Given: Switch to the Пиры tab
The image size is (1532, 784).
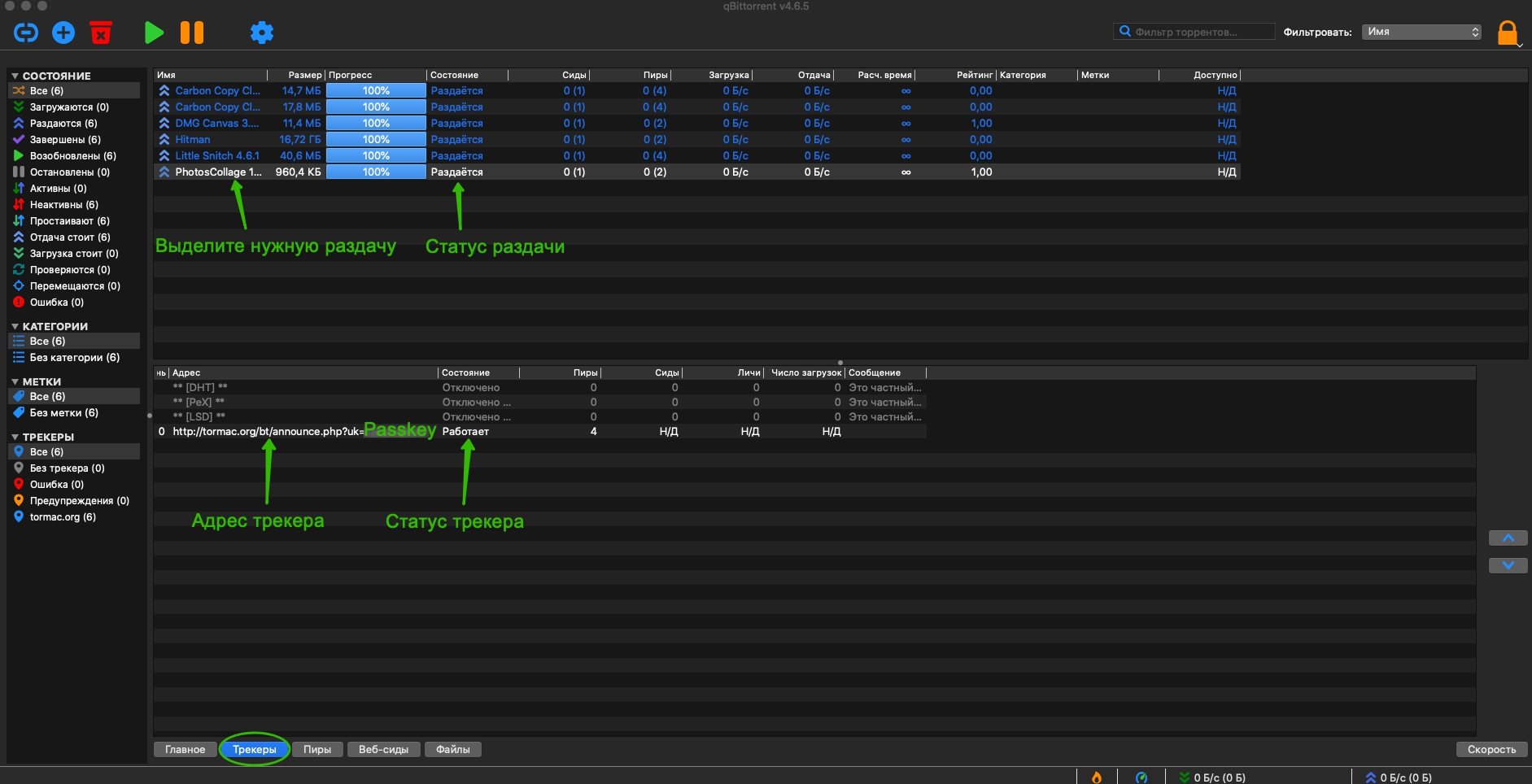Looking at the screenshot, I should point(317,749).
